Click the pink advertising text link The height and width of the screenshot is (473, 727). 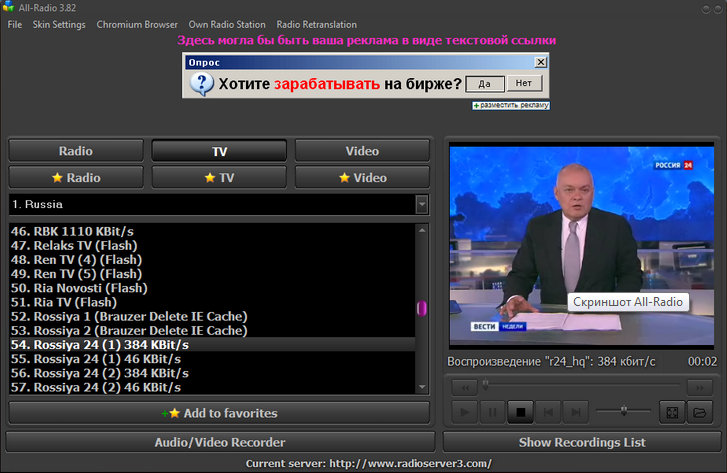[366, 40]
